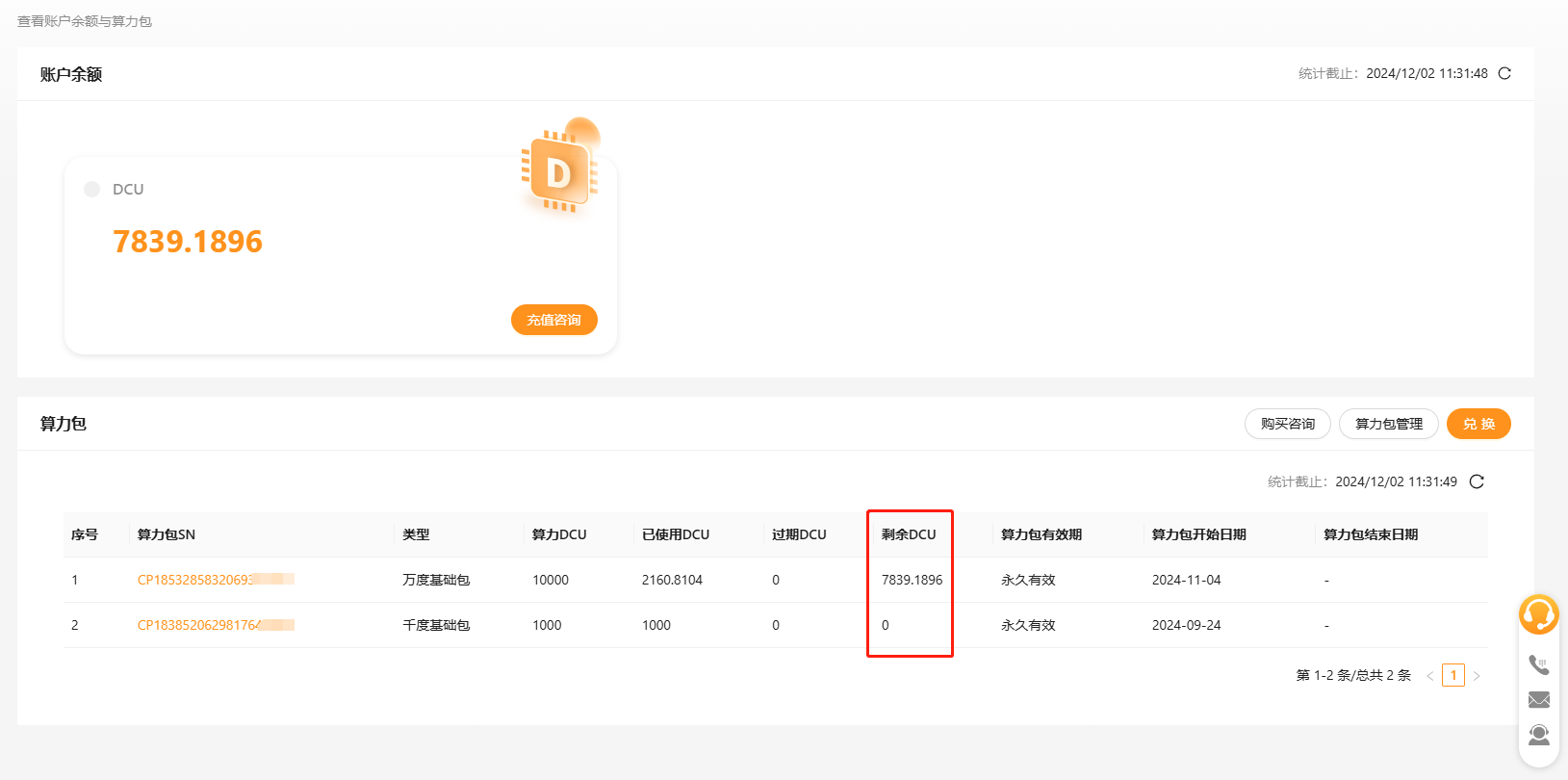The height and width of the screenshot is (780, 1568).
Task: Click the 购买咨询 button
Action: [x=1287, y=424]
